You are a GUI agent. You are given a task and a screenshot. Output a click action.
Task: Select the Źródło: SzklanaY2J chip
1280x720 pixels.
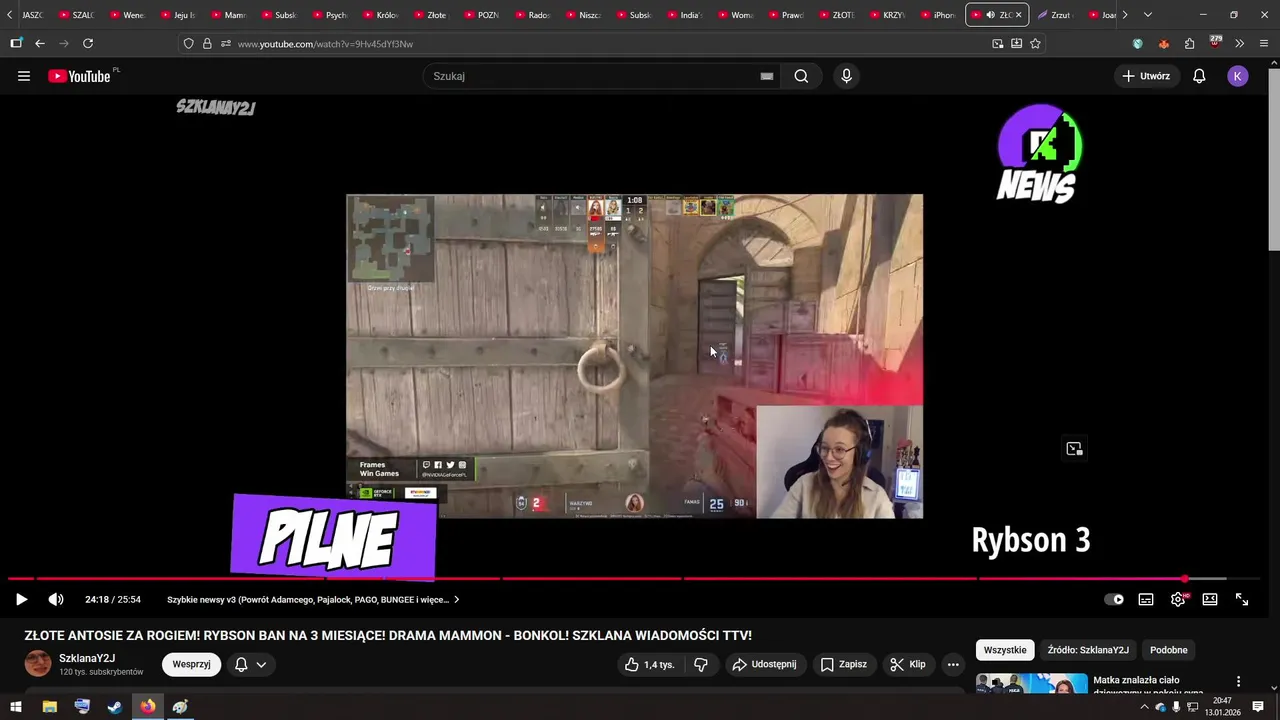(x=1088, y=650)
